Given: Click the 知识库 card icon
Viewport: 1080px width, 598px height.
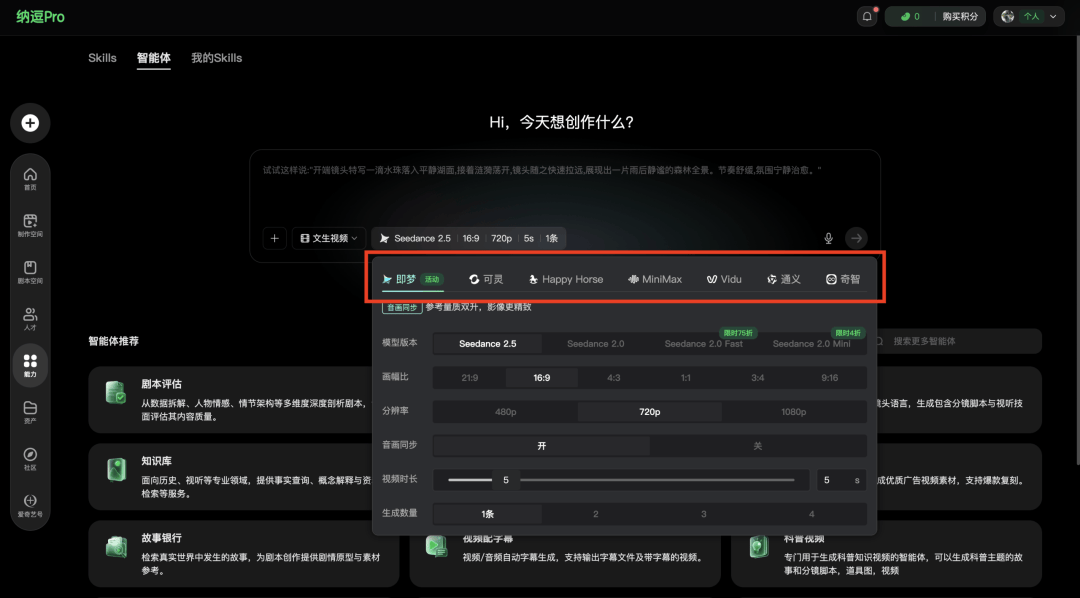Looking at the screenshot, I should [116, 470].
